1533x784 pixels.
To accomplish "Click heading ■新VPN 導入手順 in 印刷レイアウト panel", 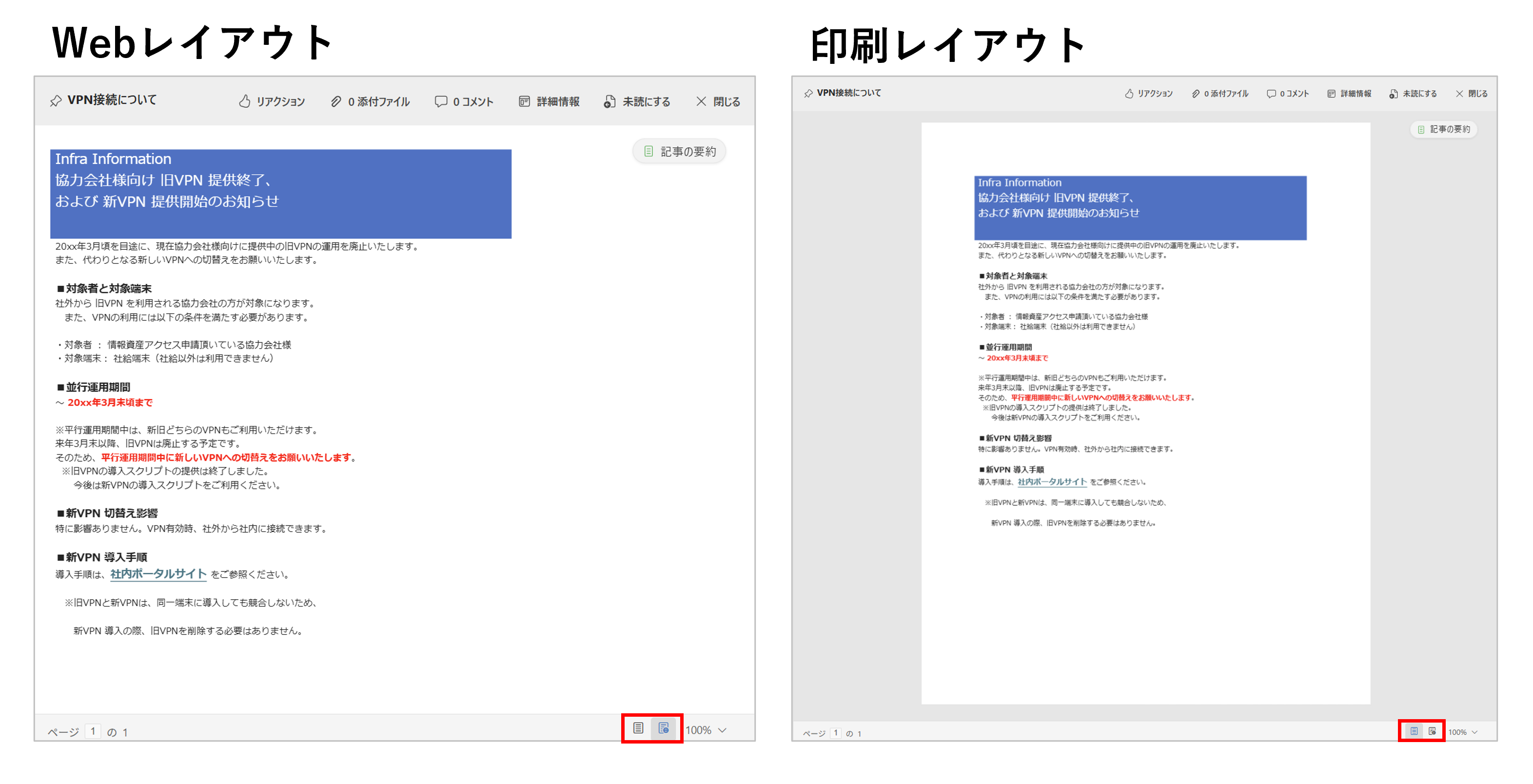I will tap(1011, 470).
